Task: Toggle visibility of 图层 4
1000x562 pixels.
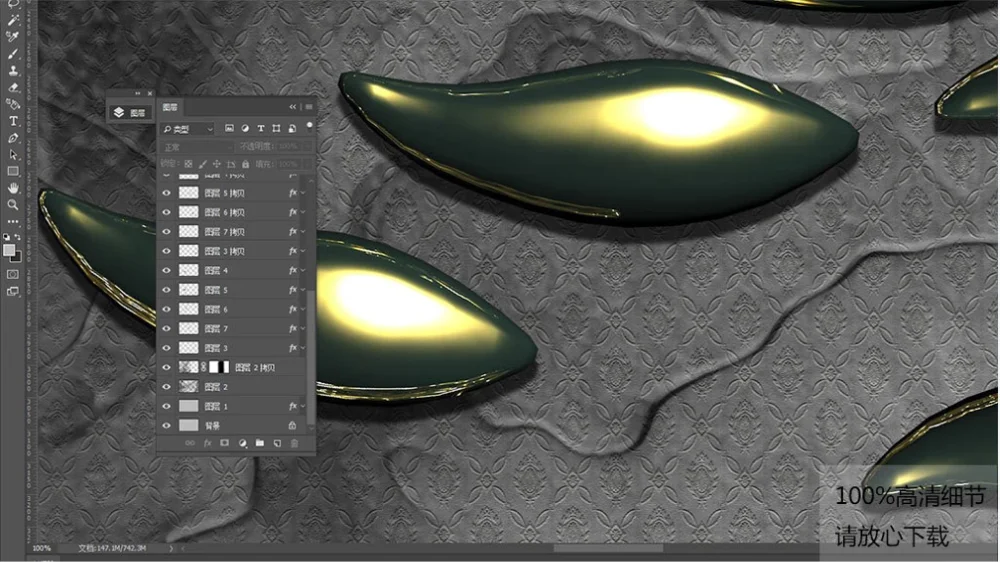Action: point(166,270)
